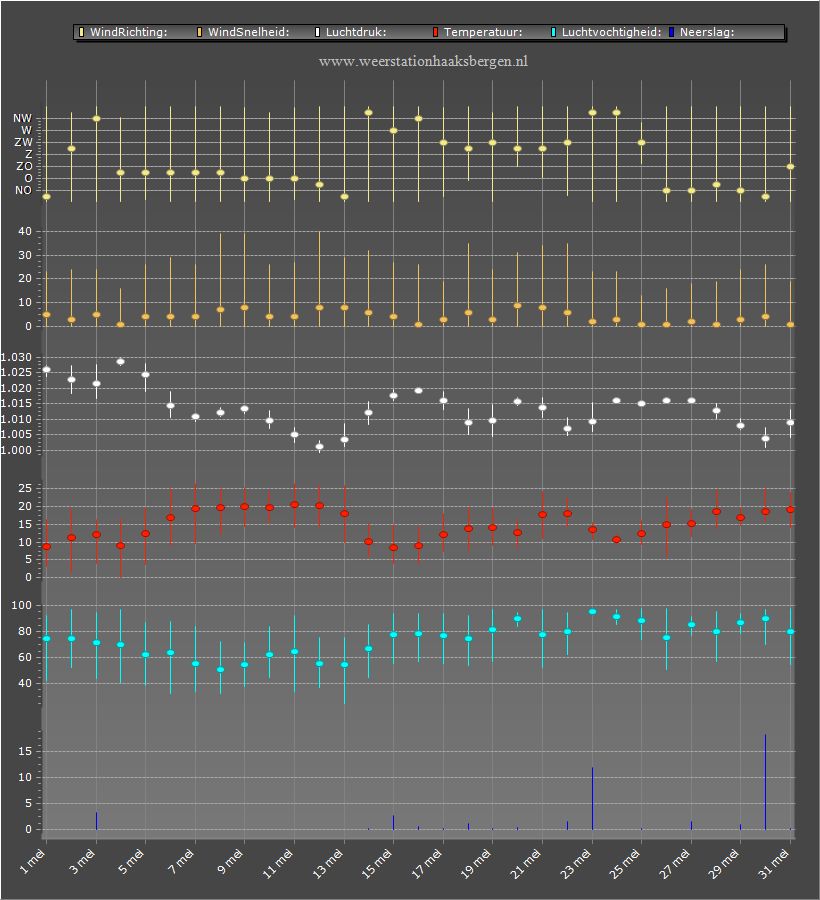This screenshot has height=900, width=820.
Task: Click the 5 mei date label
Action: coord(131,862)
